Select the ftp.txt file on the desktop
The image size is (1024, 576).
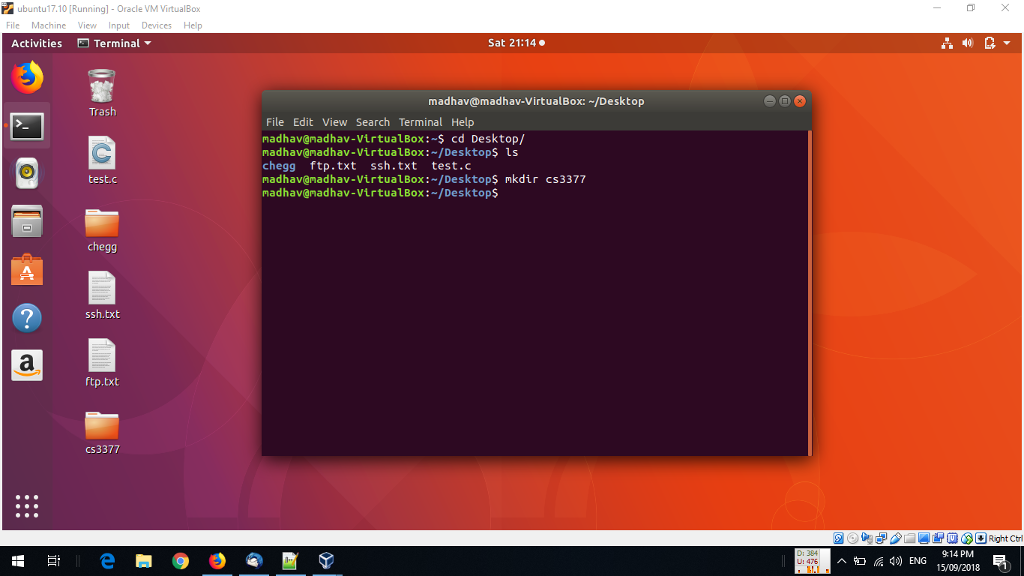[x=102, y=363]
